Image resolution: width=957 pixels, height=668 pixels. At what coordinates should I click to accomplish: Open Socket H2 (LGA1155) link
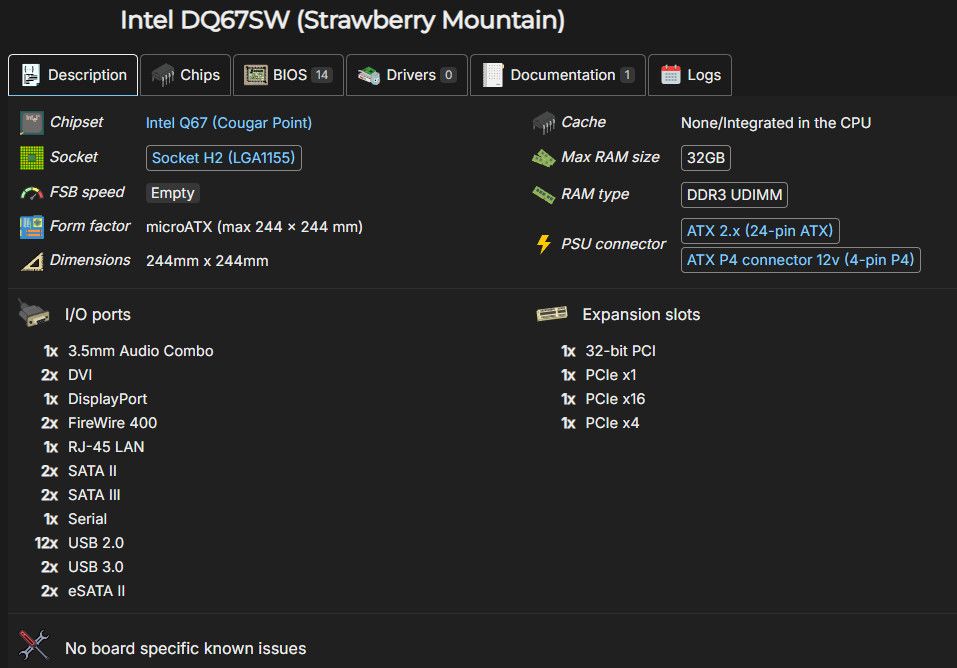(223, 158)
